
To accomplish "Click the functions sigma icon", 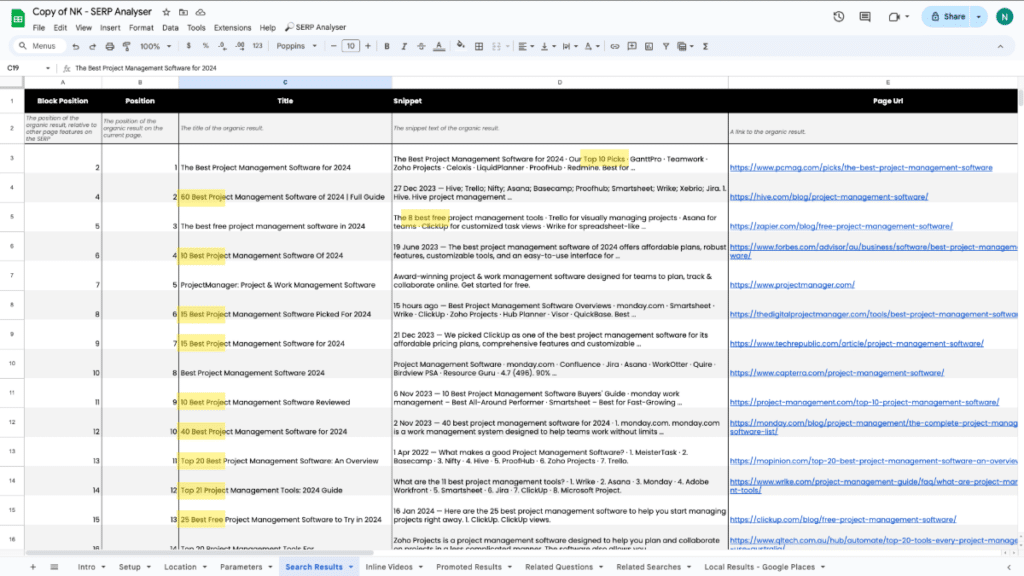I will (705, 46).
